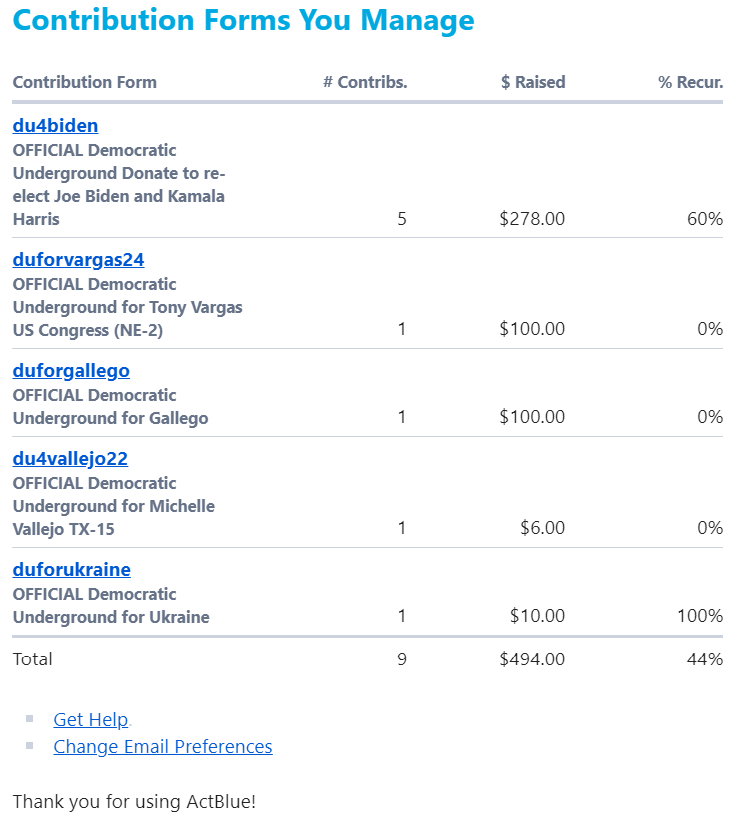
Task: Select the $278.00 raised amount
Action: 532,218
